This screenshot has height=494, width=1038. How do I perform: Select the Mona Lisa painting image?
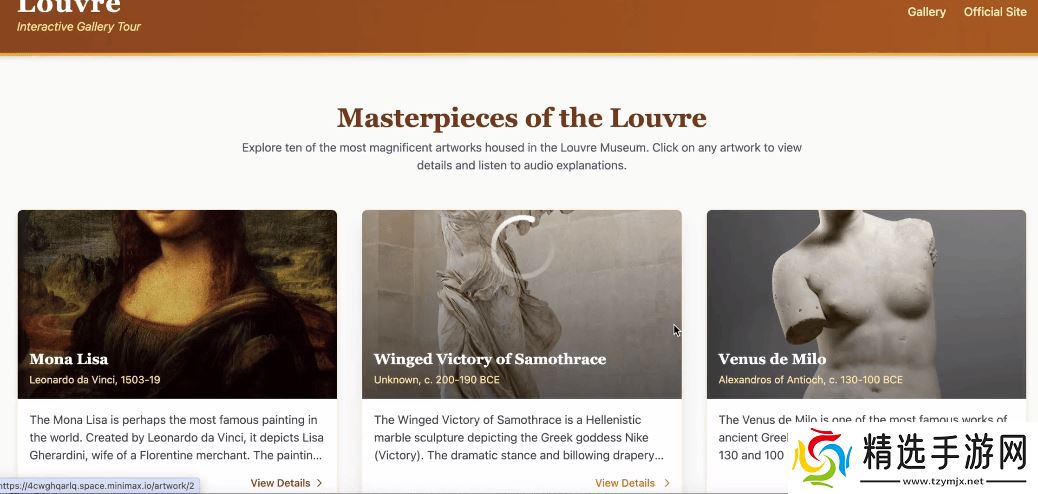[177, 304]
